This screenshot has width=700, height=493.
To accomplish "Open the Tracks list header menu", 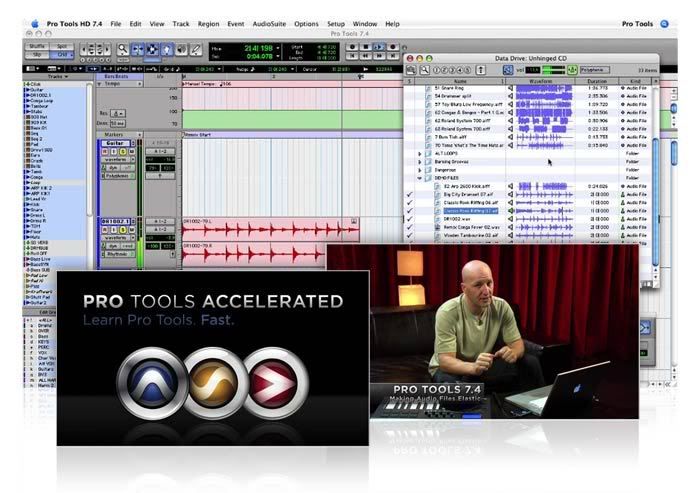I will pos(58,77).
